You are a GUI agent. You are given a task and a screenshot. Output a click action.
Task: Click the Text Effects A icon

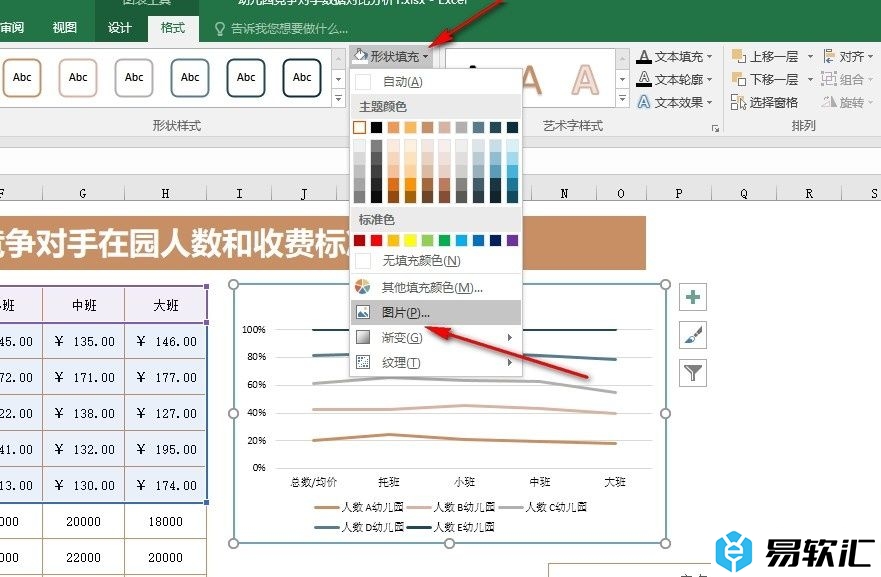tap(644, 102)
